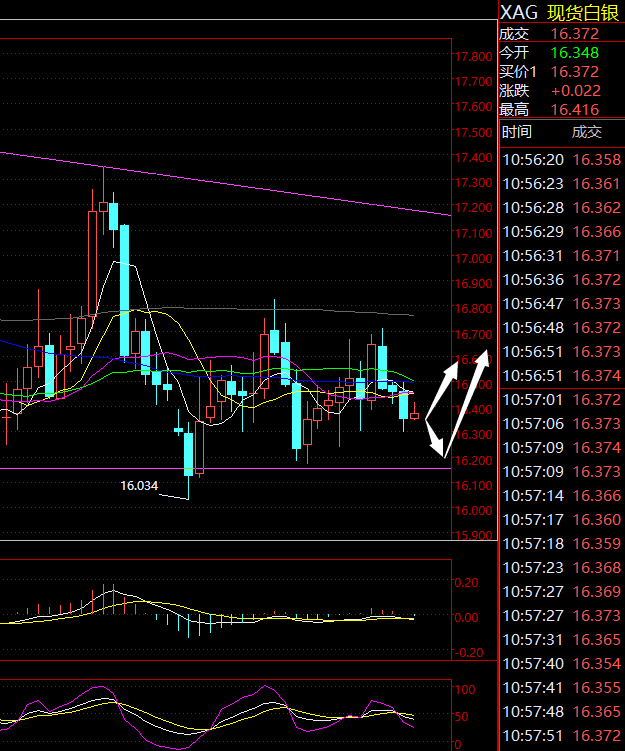The image size is (625, 751).
Task: Click the 16.300 price axis label
Action: (x=473, y=435)
